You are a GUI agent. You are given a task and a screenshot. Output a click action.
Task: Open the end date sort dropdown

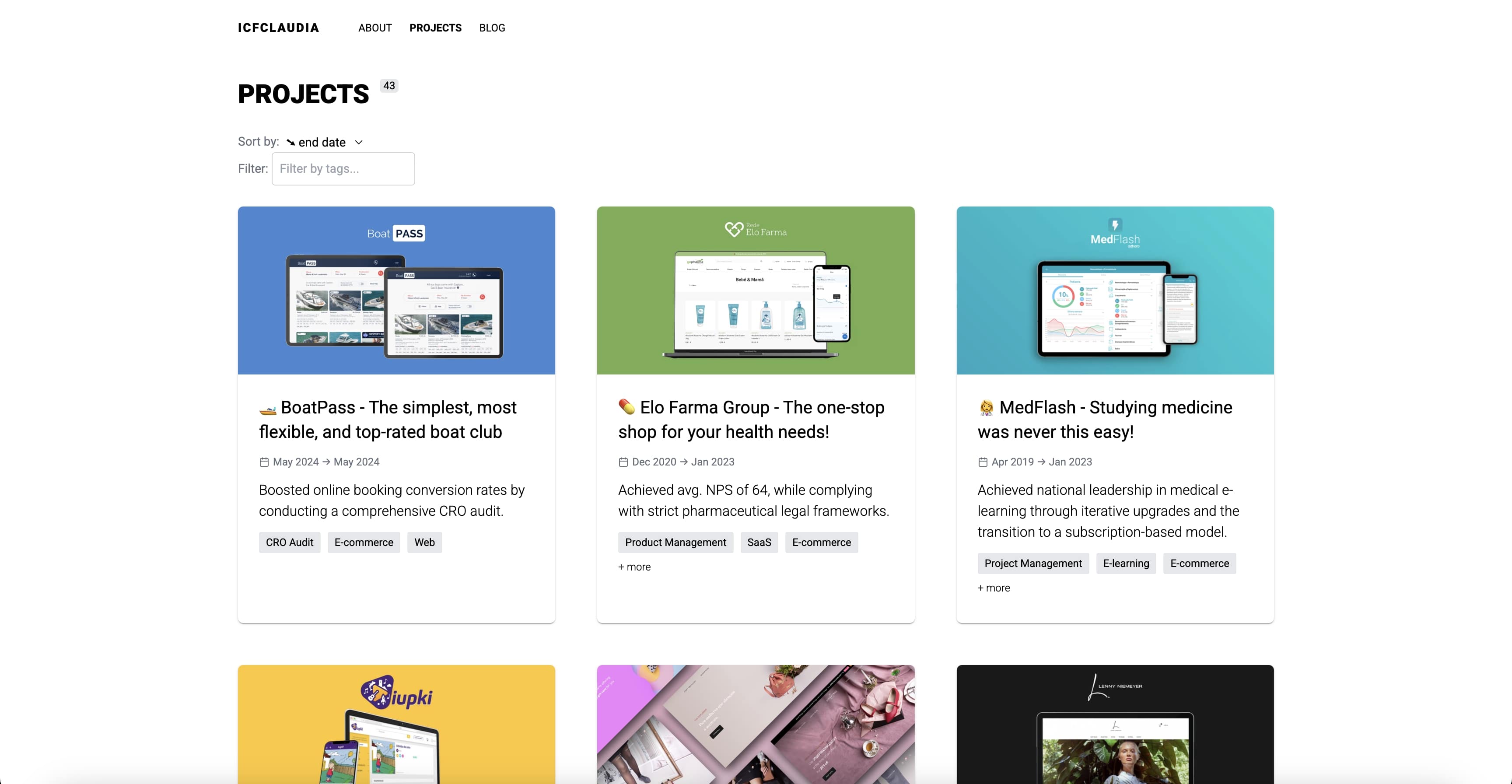325,141
